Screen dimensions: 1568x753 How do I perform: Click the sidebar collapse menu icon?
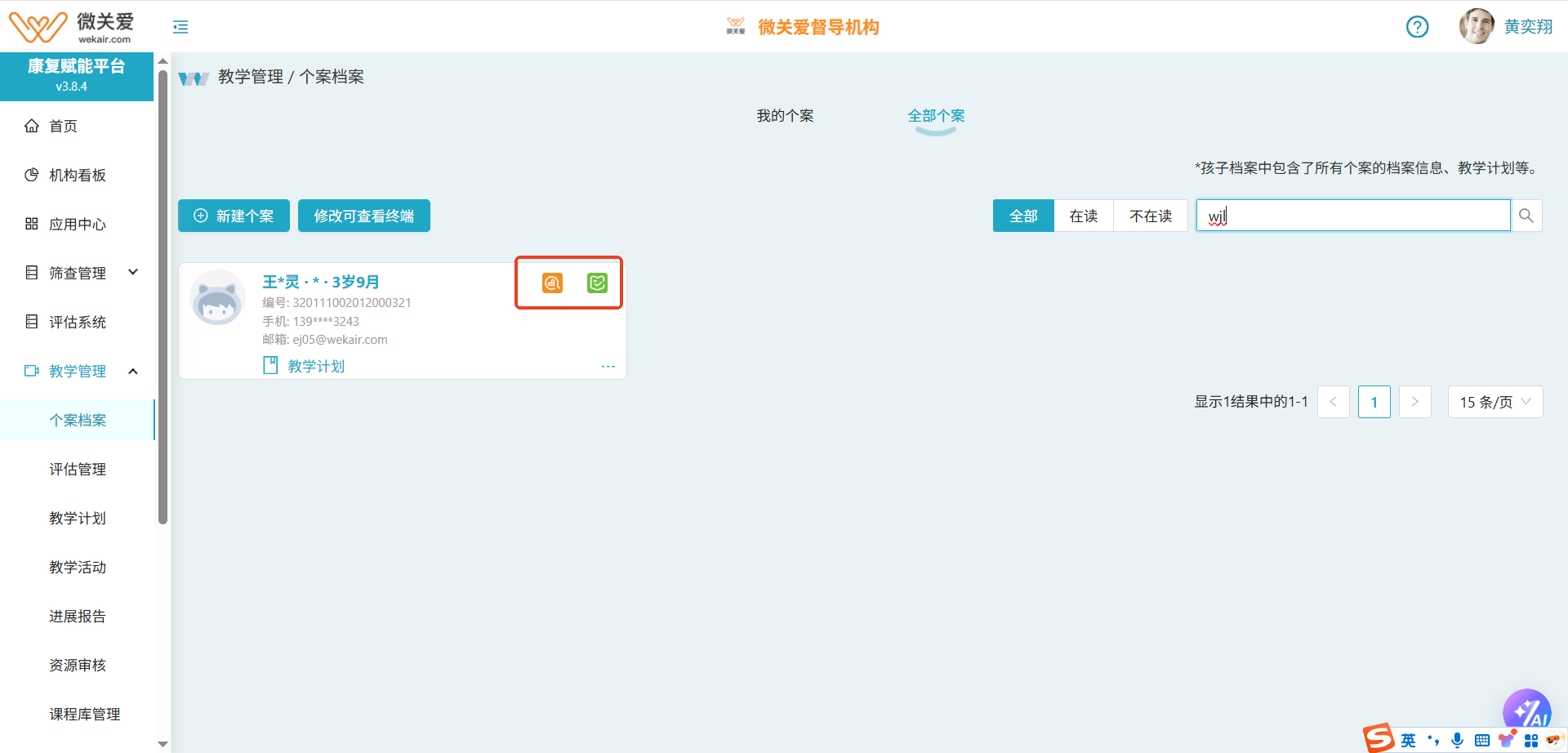point(180,27)
